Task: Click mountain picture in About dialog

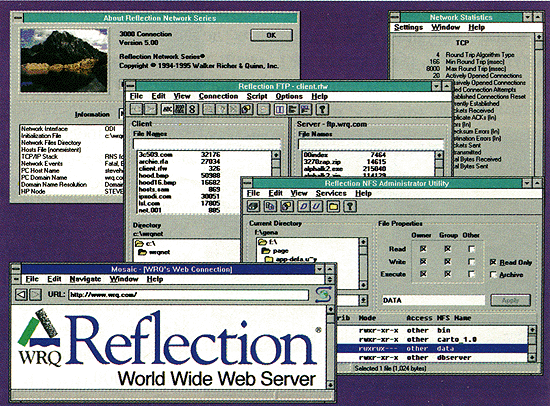Action: 64,61
